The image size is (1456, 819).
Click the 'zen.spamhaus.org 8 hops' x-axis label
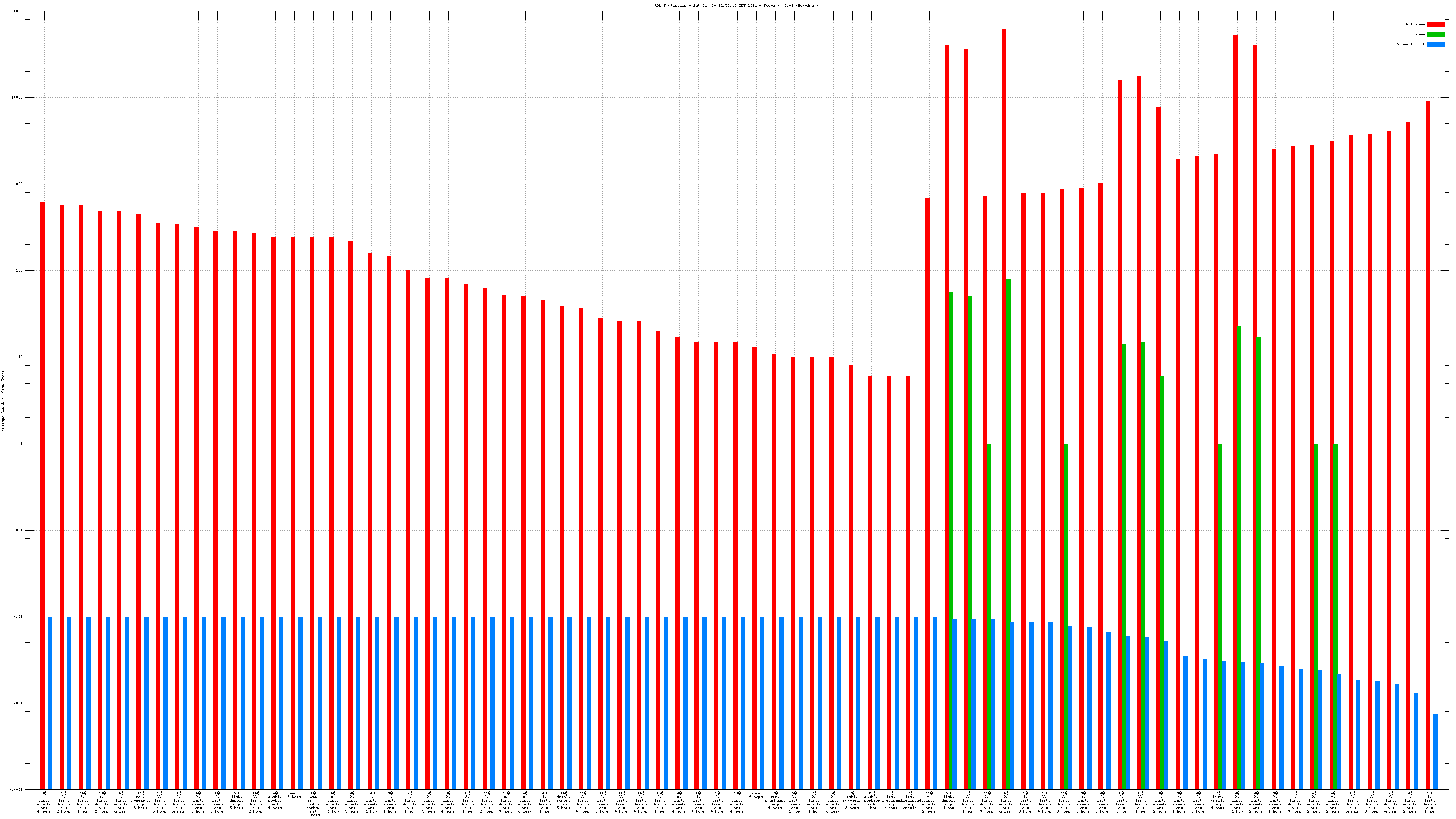pos(140,800)
